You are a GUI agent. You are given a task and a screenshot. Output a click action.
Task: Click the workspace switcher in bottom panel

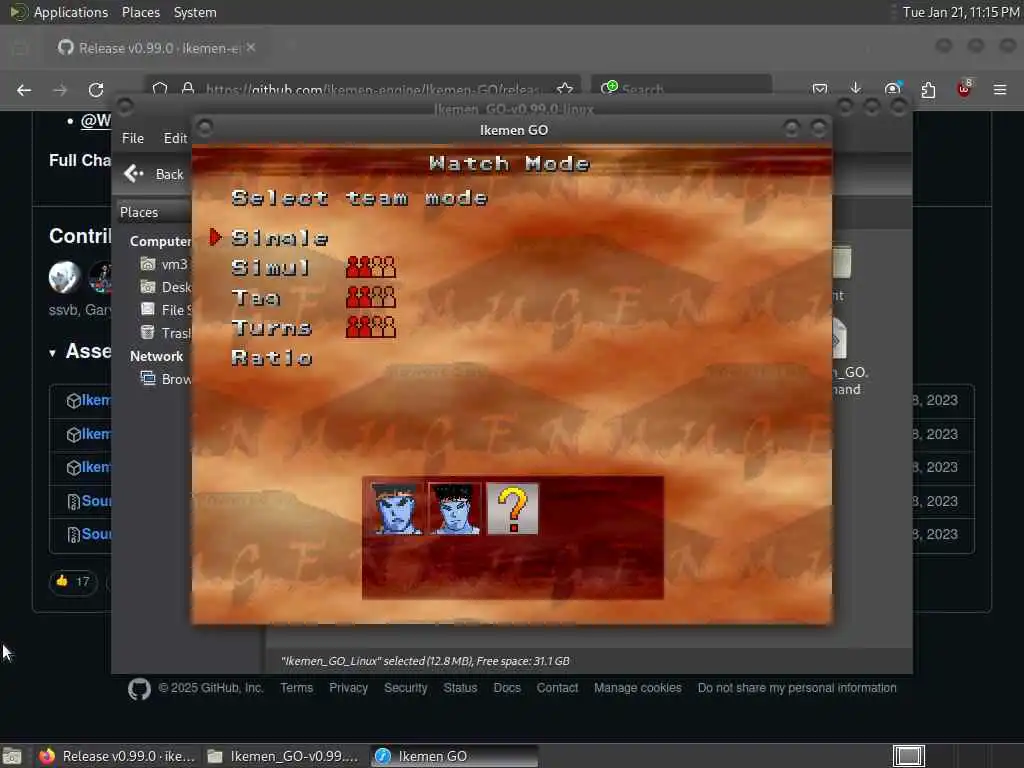(x=908, y=756)
